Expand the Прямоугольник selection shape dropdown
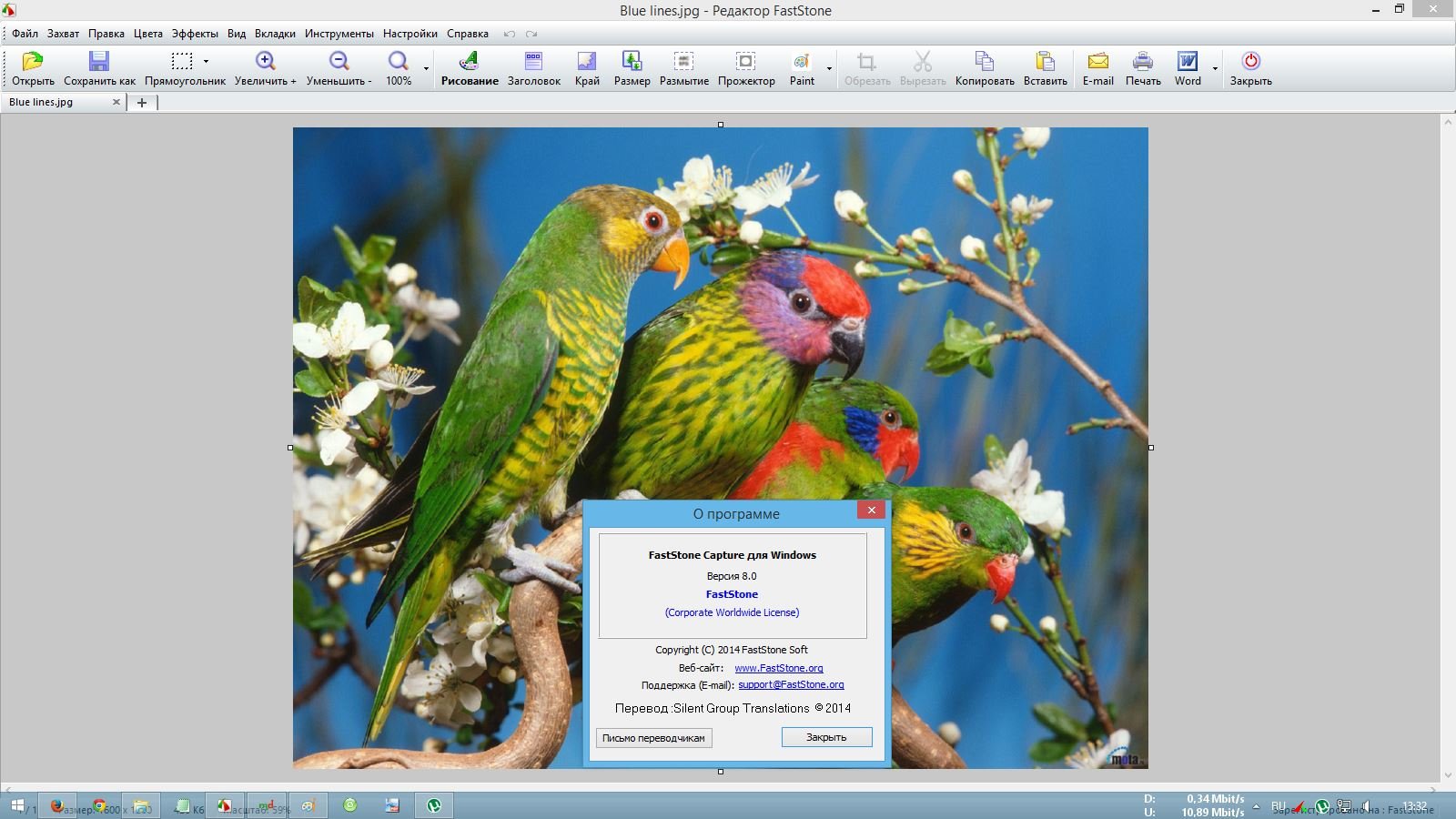The height and width of the screenshot is (819, 1456). (x=207, y=62)
